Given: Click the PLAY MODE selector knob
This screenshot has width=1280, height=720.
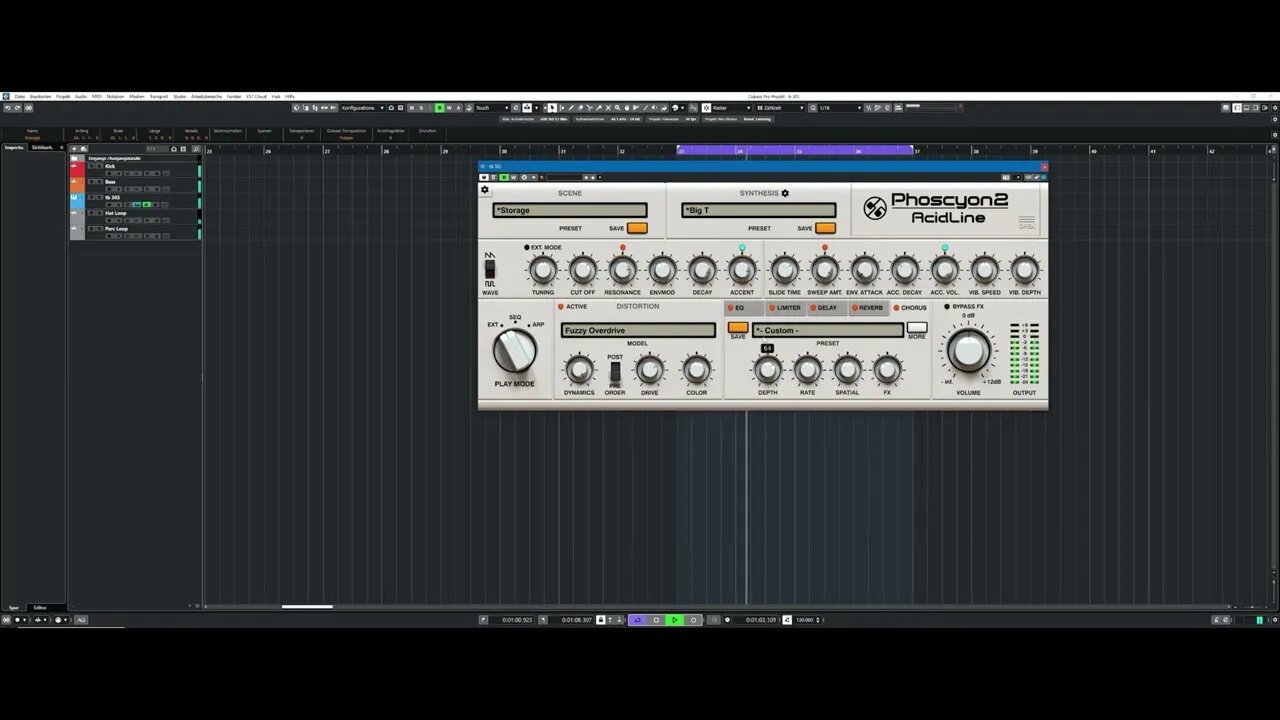Looking at the screenshot, I should click(514, 351).
